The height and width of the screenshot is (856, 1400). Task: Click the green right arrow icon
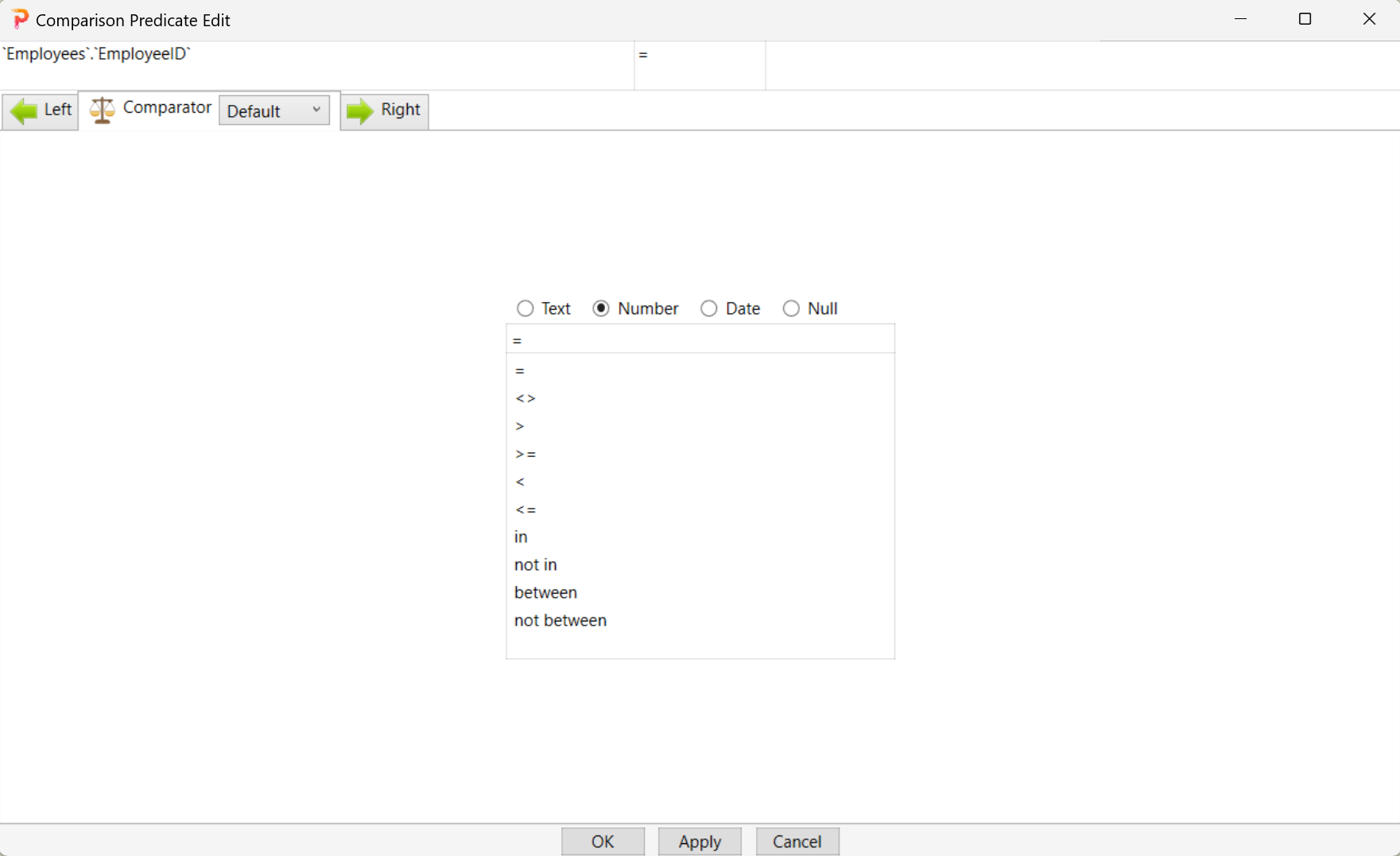pos(359,110)
